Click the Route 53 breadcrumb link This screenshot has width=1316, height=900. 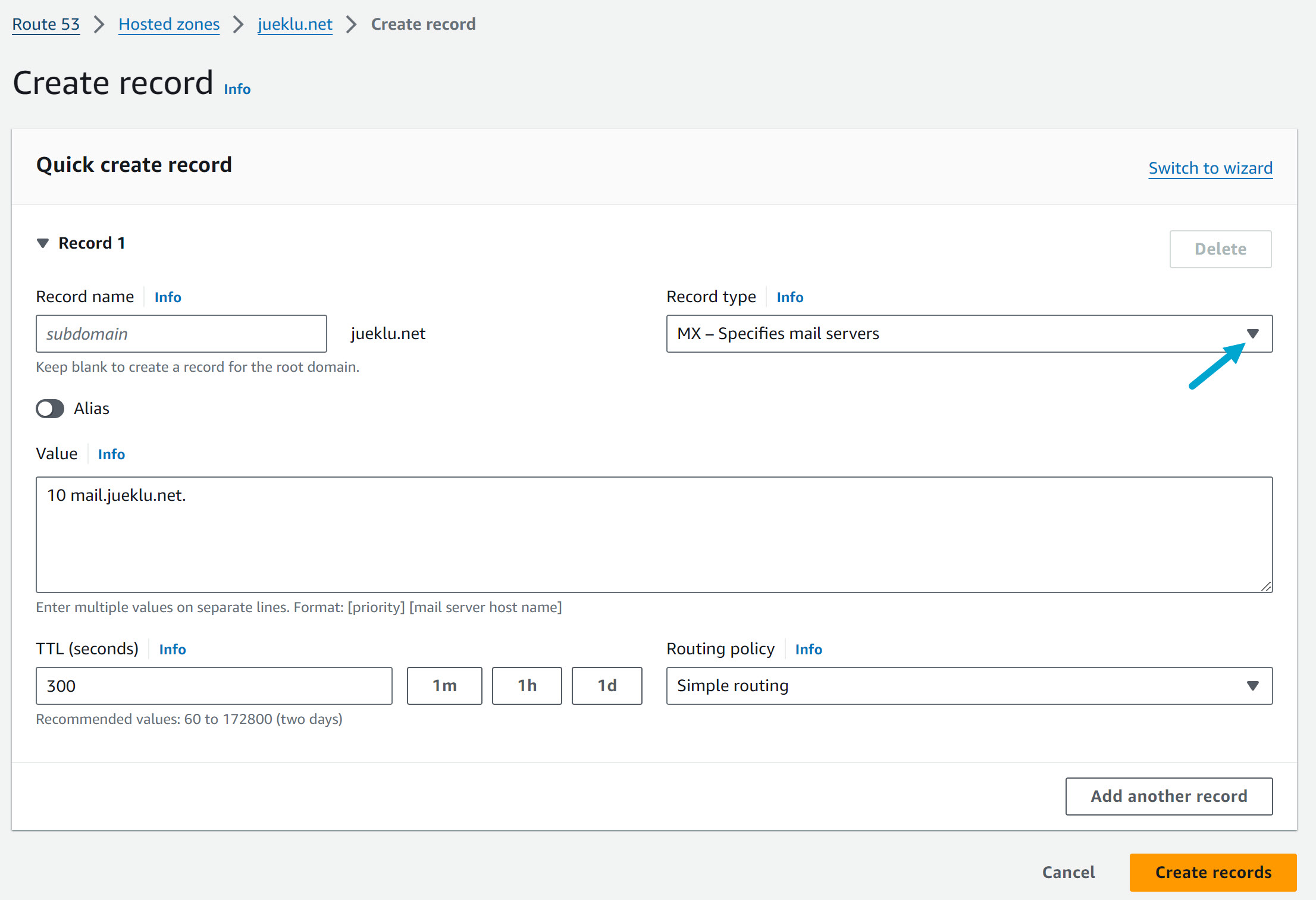[x=46, y=24]
